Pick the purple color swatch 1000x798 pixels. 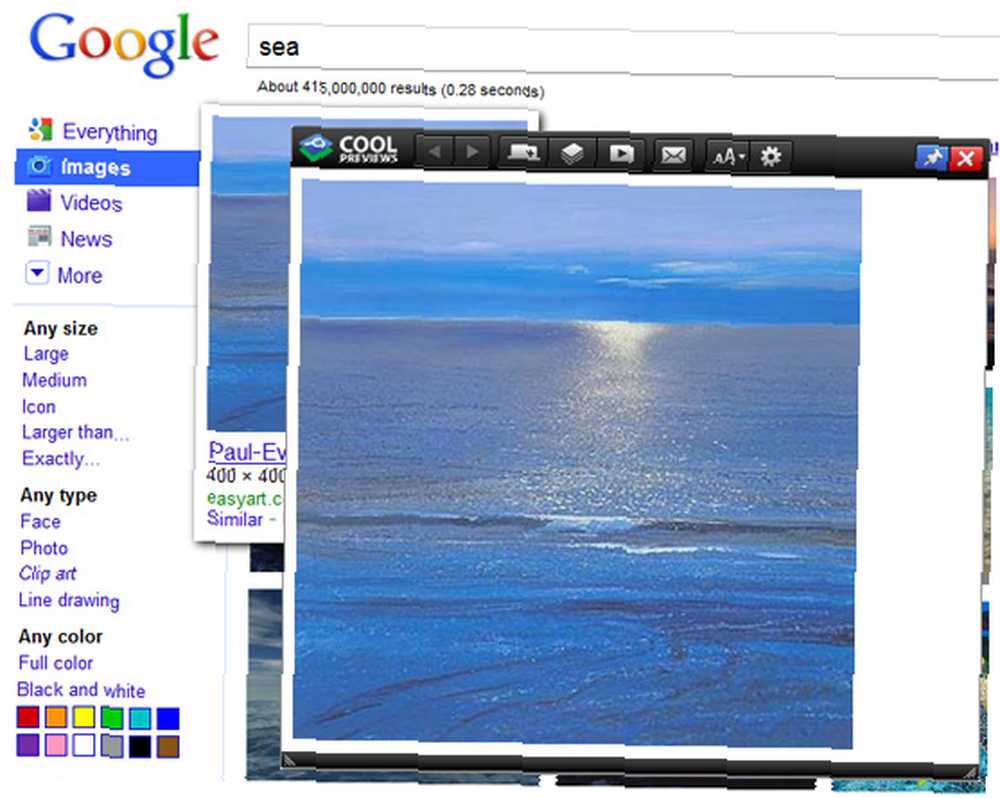(x=27, y=744)
